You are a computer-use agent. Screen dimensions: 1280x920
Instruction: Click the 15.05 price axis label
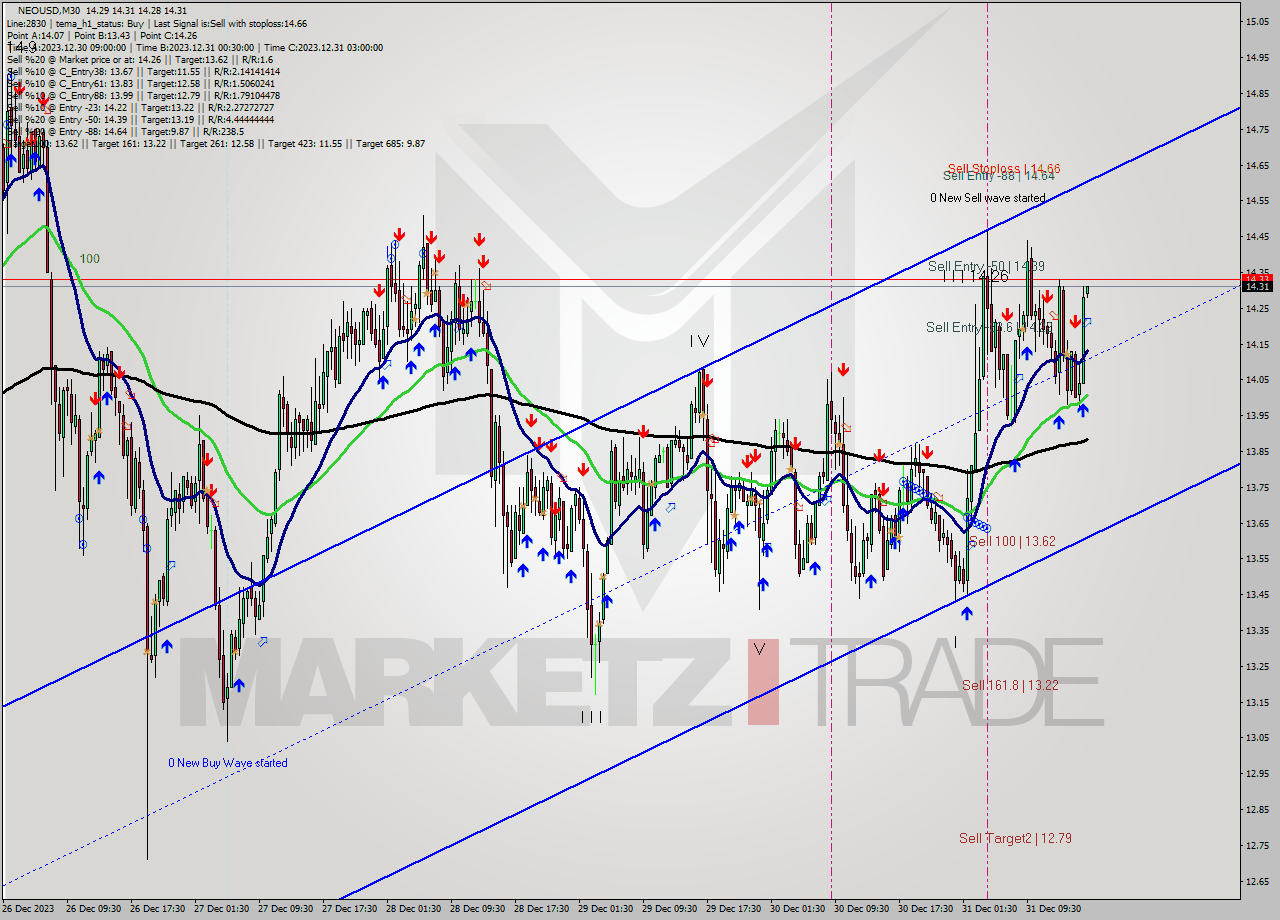[1257, 21]
